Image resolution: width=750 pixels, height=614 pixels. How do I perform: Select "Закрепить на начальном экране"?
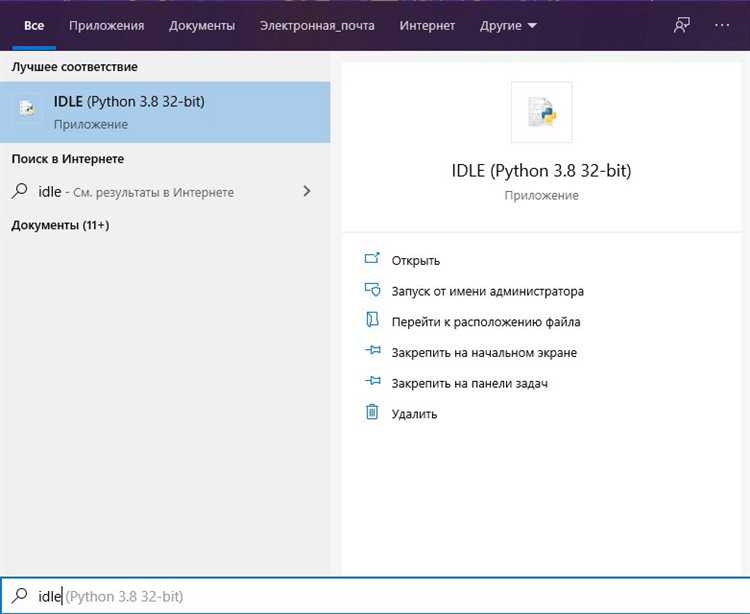point(484,352)
